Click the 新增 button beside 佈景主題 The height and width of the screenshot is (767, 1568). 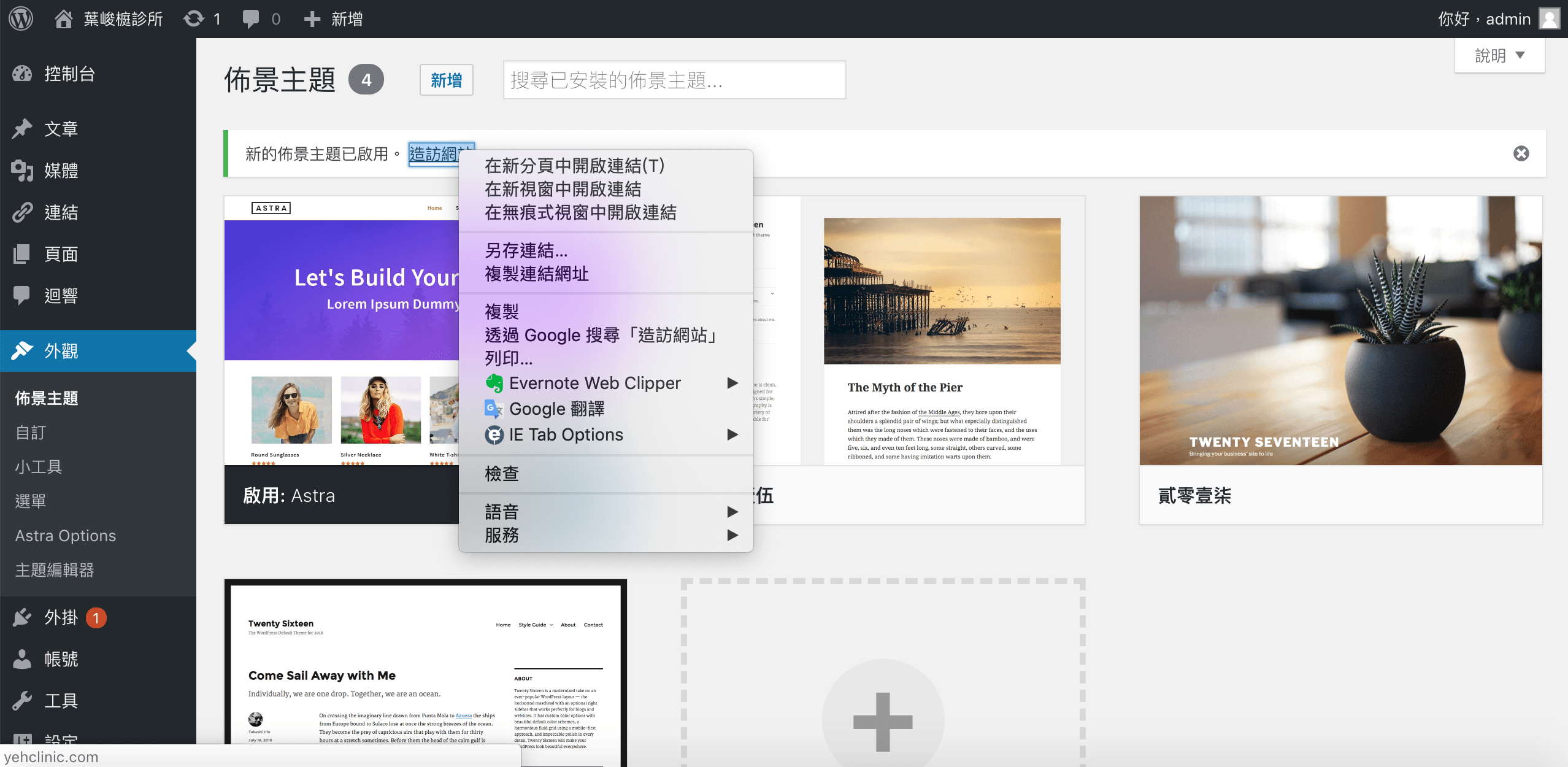tap(446, 80)
